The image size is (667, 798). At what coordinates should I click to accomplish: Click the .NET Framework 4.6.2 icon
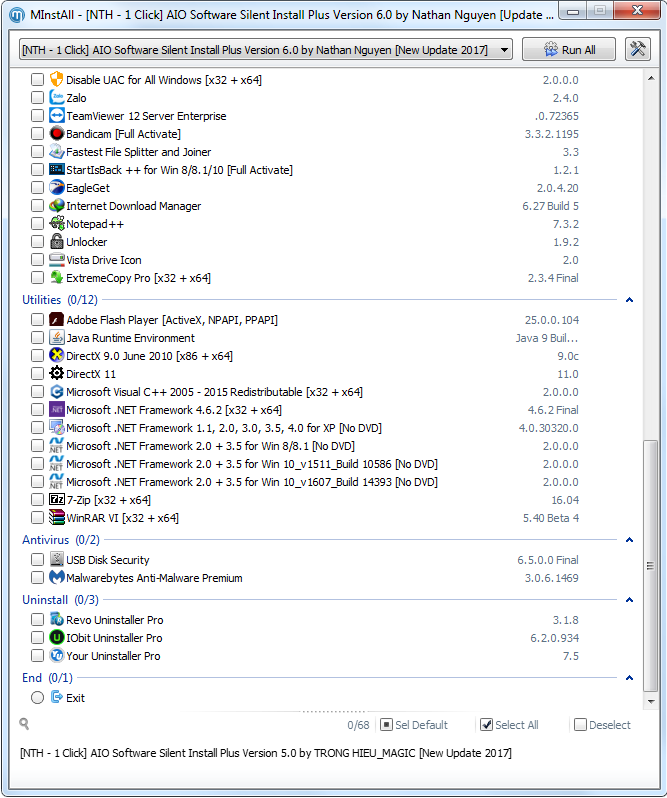pos(56,410)
